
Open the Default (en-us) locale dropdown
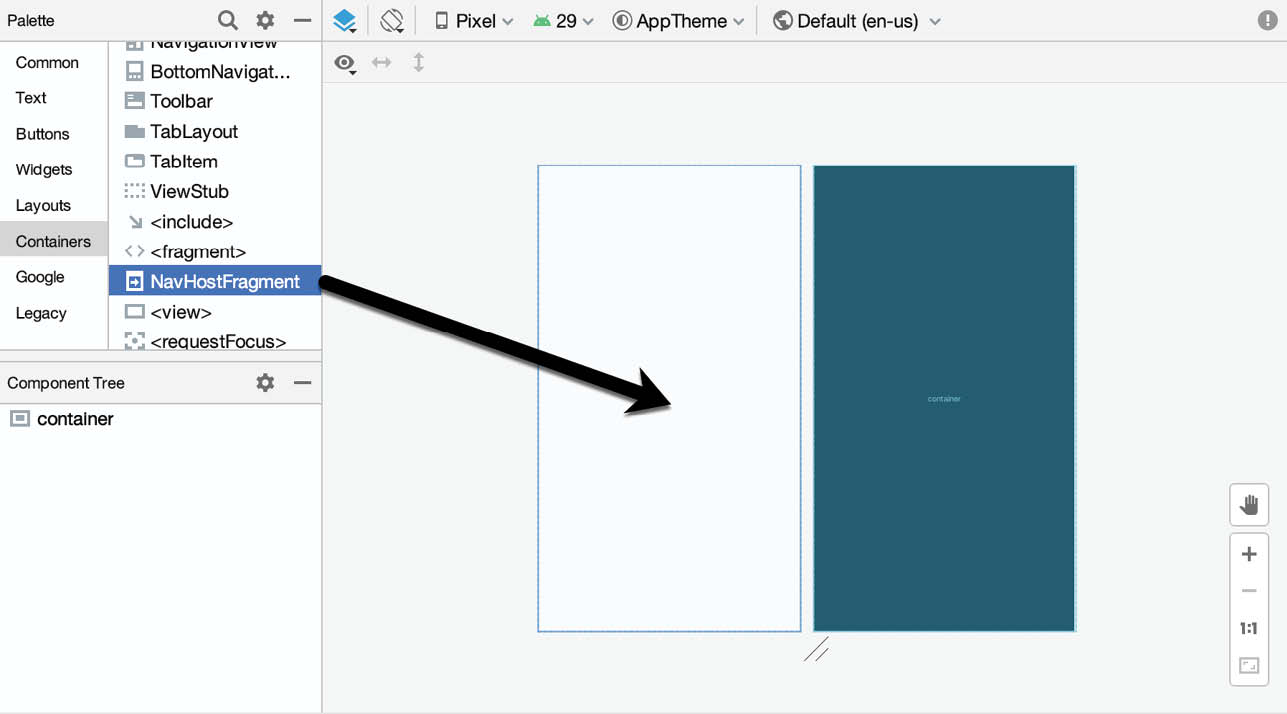[857, 21]
